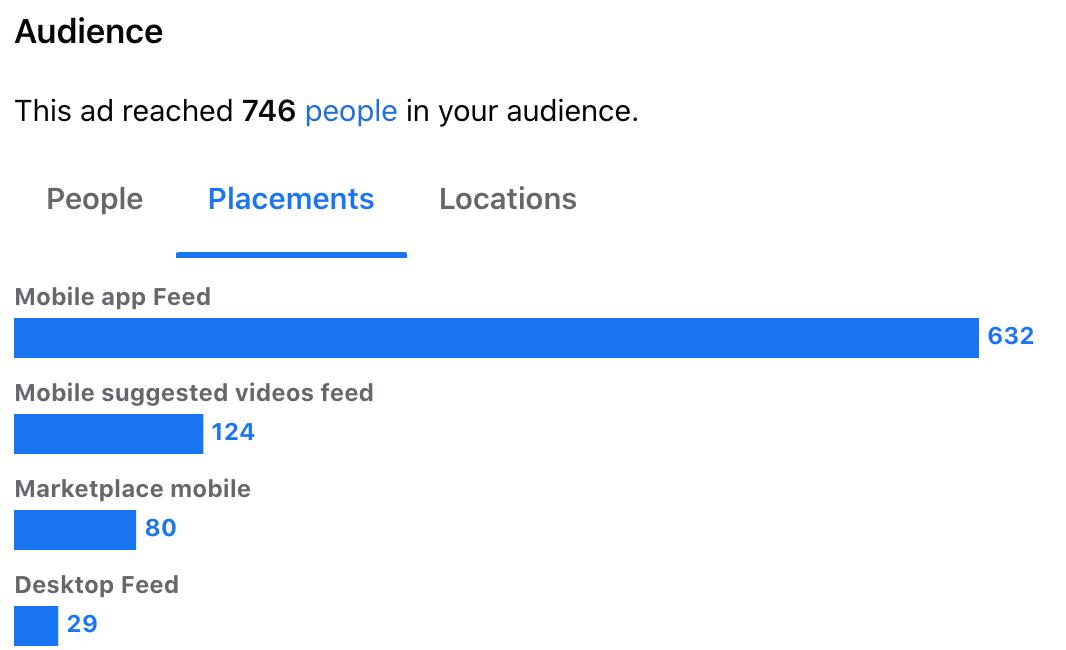Click the 'Mobile suggested videos feed' label

tap(194, 393)
